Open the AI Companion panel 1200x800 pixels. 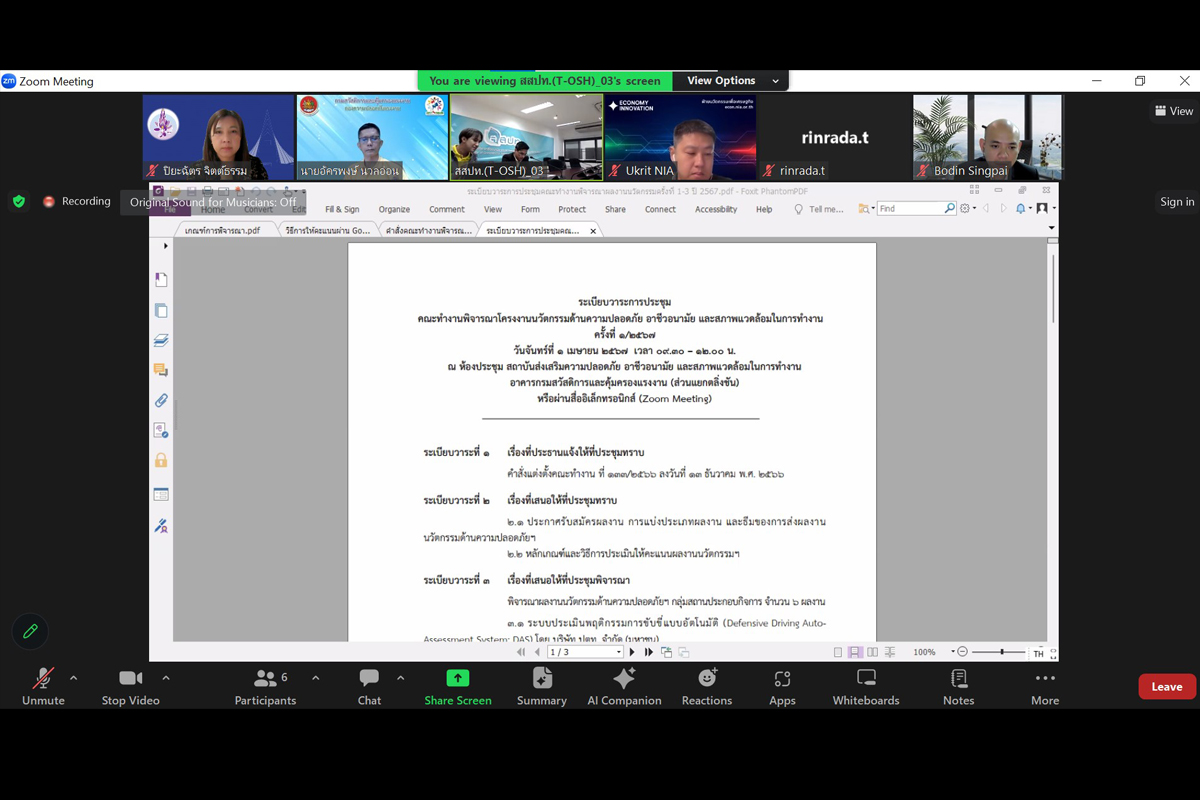pyautogui.click(x=625, y=686)
